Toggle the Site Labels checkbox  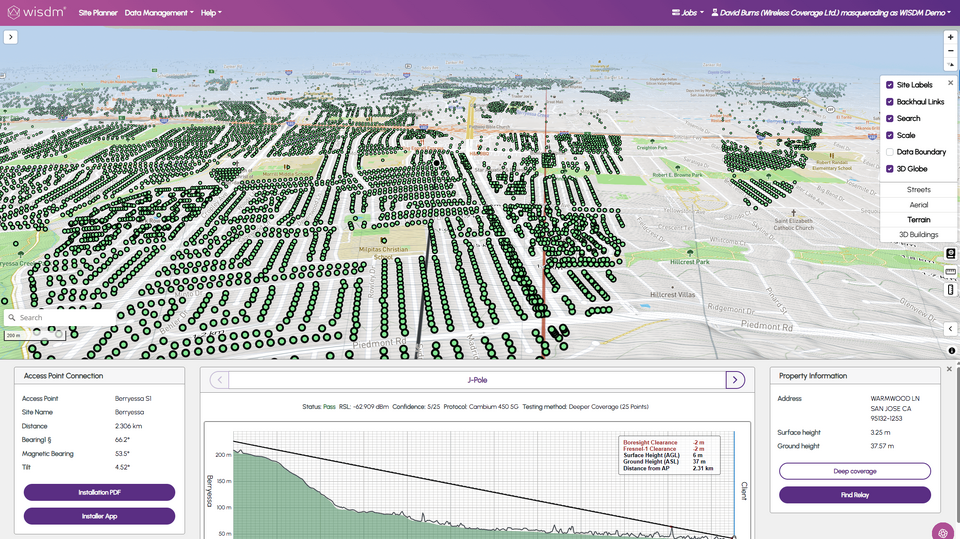pyautogui.click(x=890, y=85)
